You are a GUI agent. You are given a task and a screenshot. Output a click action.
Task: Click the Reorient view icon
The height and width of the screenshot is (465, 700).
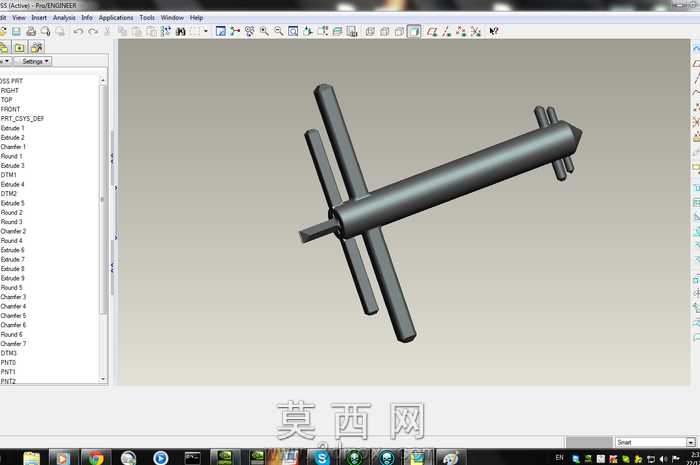click(x=308, y=31)
